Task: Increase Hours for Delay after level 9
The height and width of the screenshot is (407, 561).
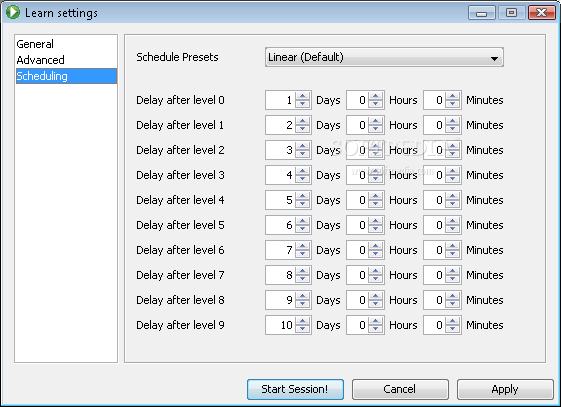Action: click(x=376, y=321)
